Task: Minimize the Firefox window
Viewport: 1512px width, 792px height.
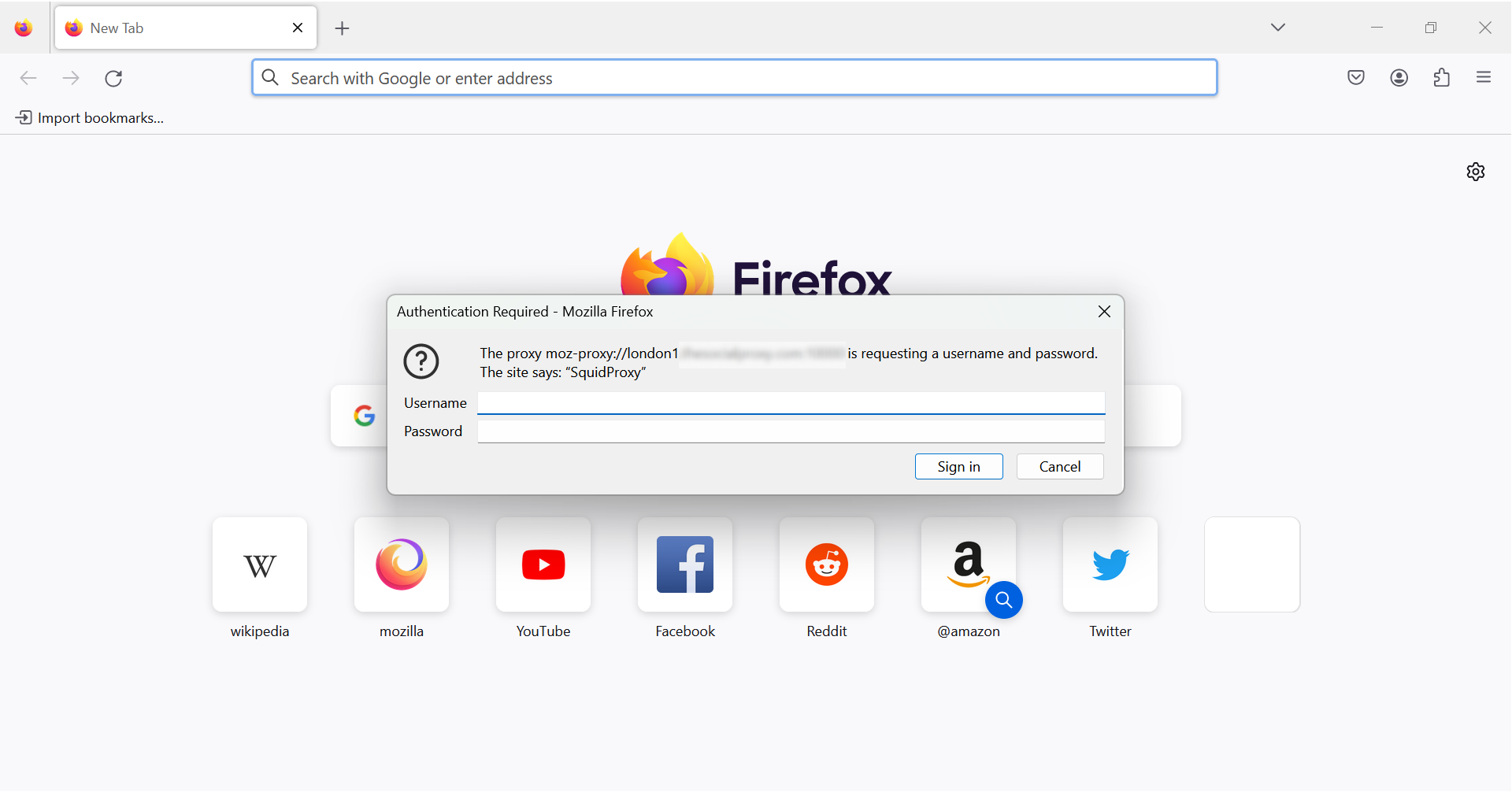Action: pyautogui.click(x=1377, y=28)
